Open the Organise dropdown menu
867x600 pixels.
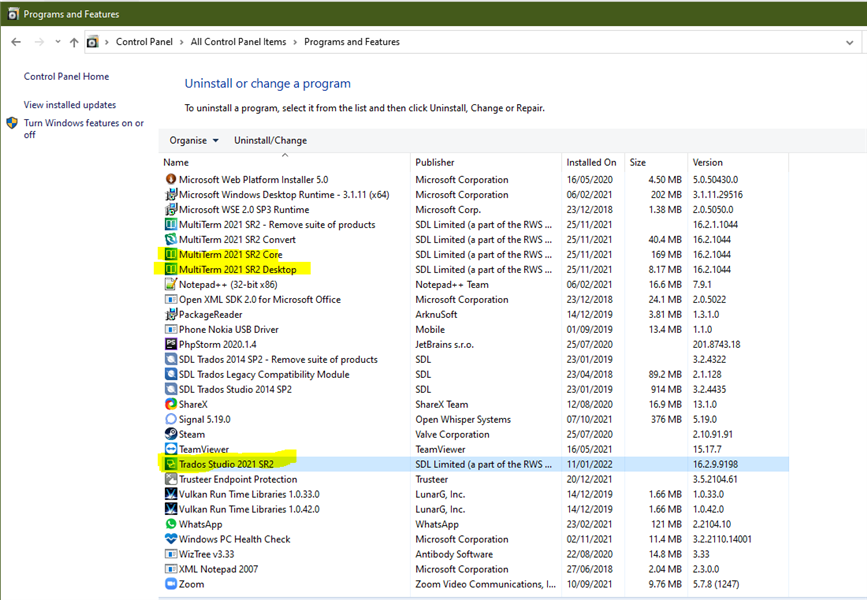coord(194,140)
